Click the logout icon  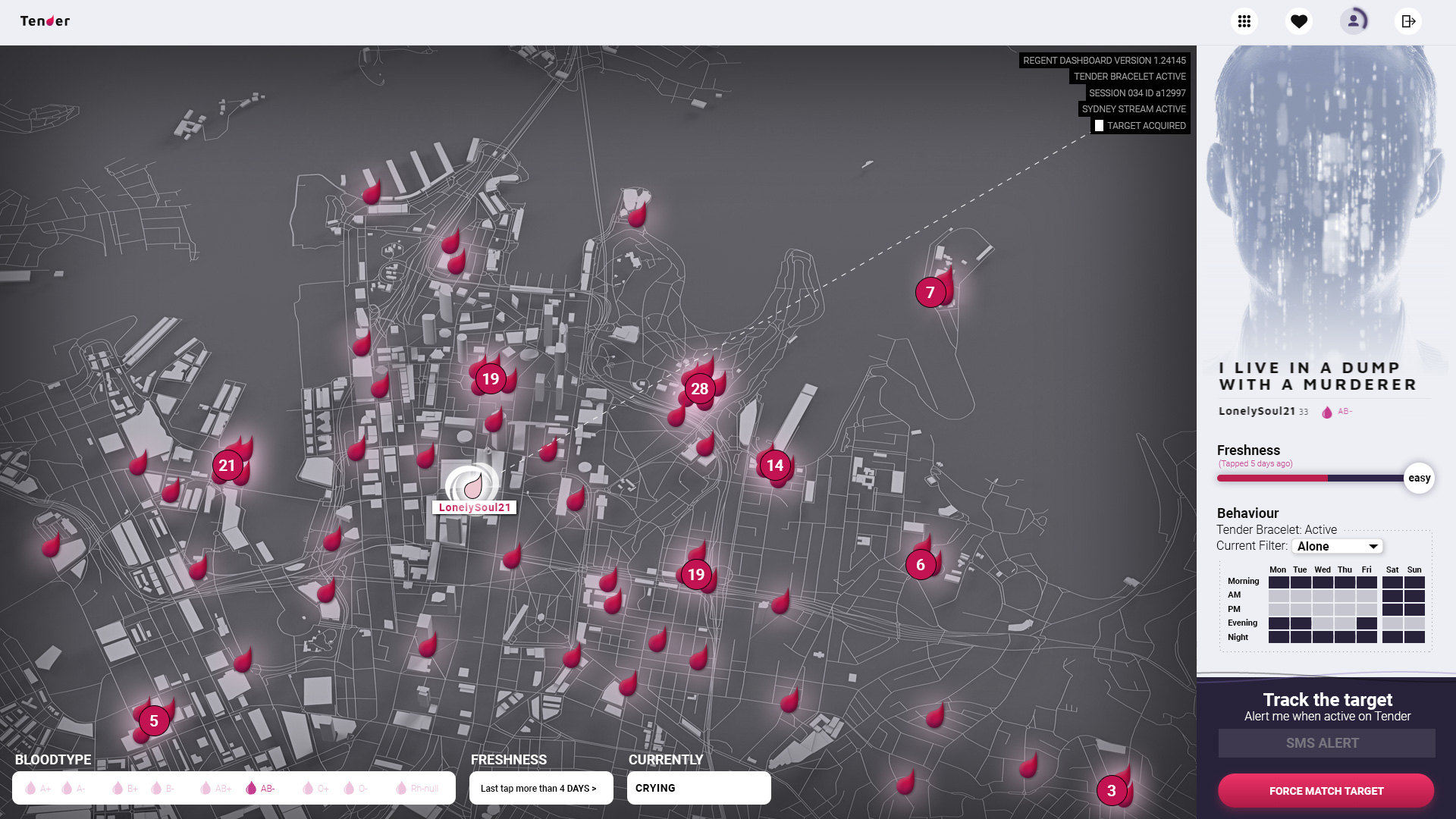pos(1408,21)
